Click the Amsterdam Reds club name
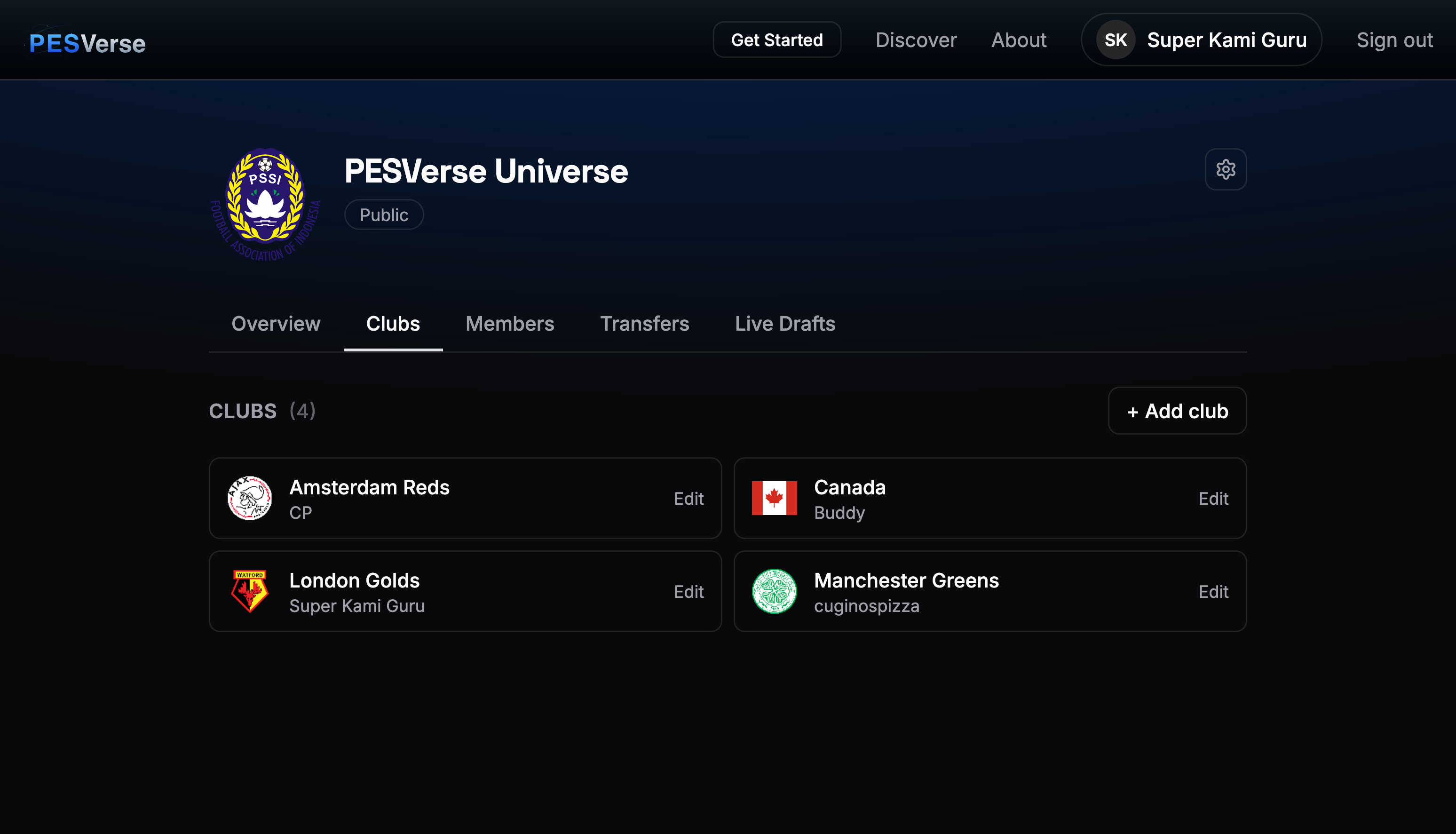 (x=369, y=487)
